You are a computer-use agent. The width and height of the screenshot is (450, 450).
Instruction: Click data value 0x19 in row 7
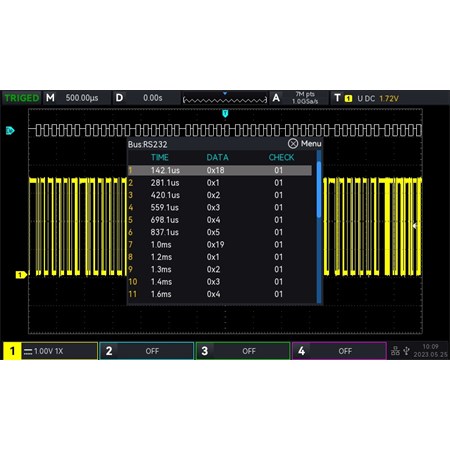click(215, 244)
